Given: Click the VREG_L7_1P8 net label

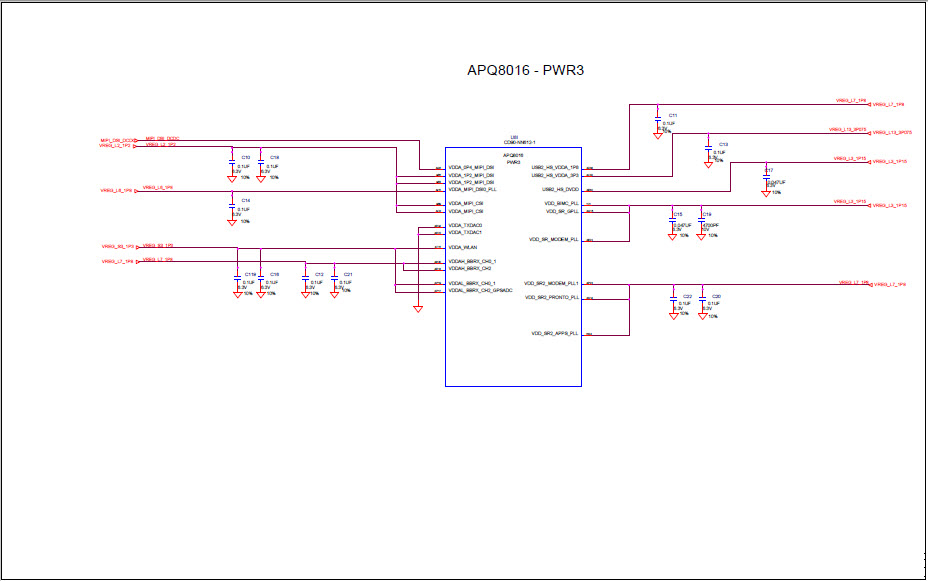Looking at the screenshot, I should point(850,101).
